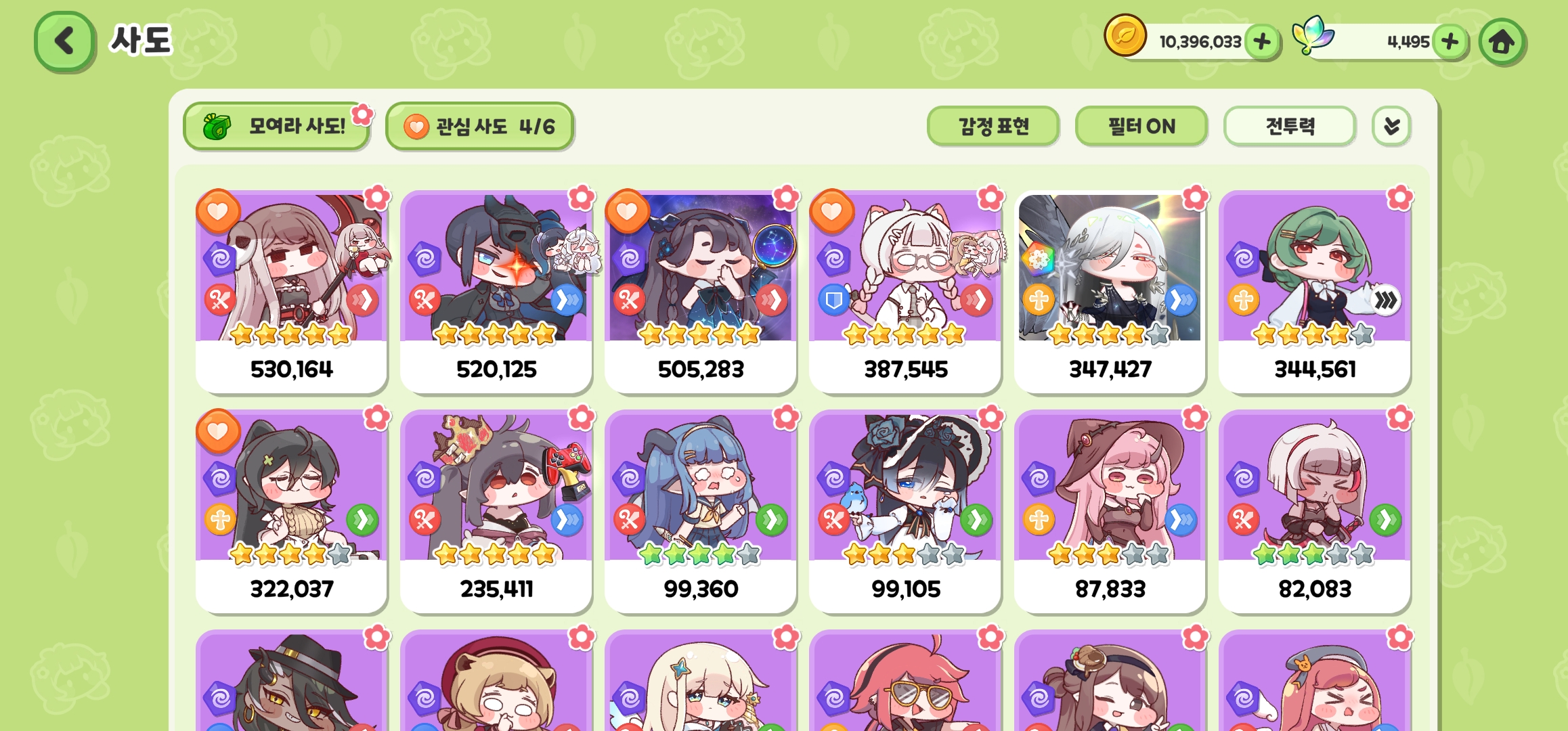Image resolution: width=1568 pixels, height=731 pixels.
Task: Click the shield class icon on 387,545 card
Action: [833, 300]
